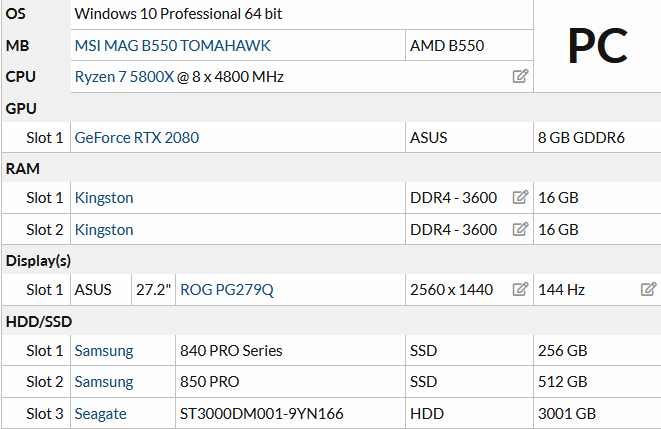
Task: Click edit icon beside 2560 x 1440 resolution
Action: pos(520,290)
